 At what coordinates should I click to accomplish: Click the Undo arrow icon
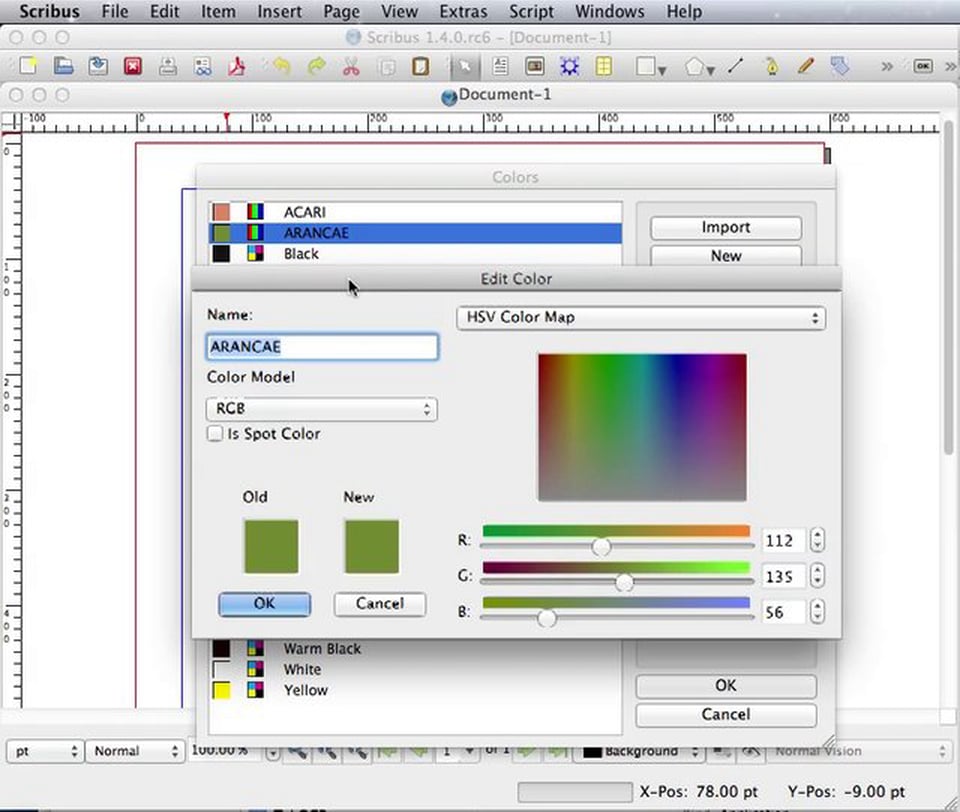[x=282, y=66]
